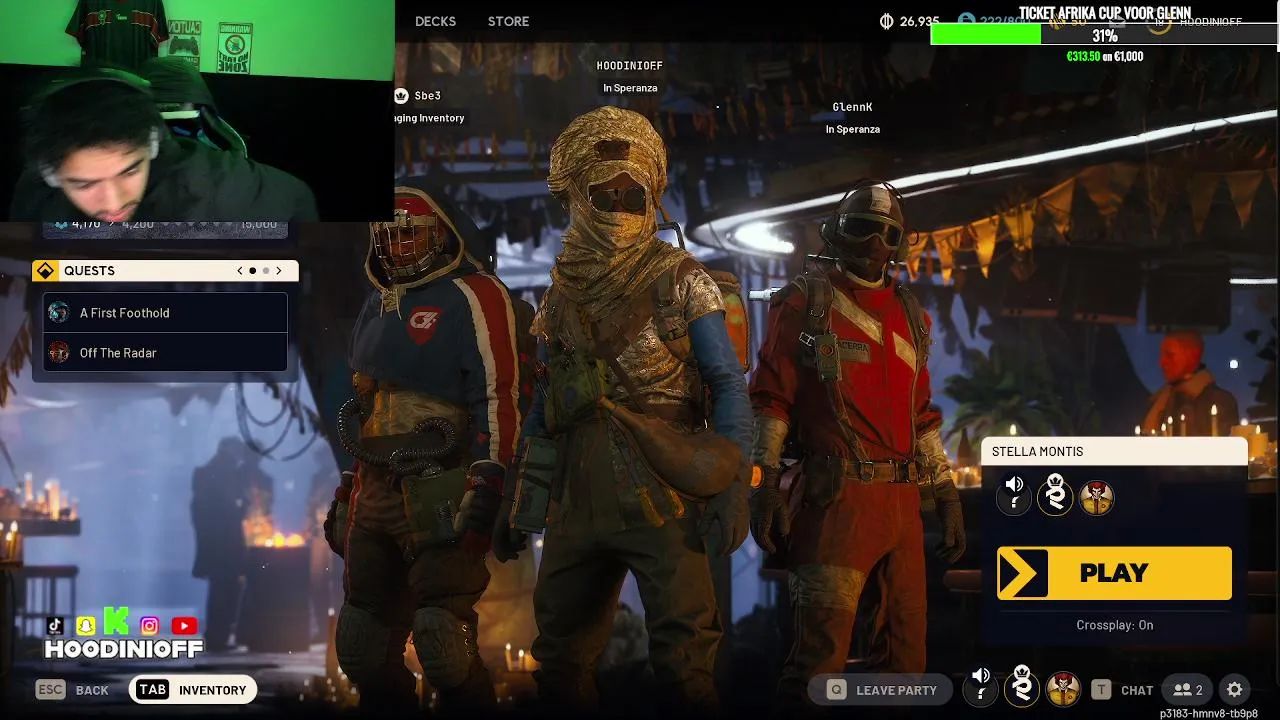Go to next quests page arrow
Image resolution: width=1280 pixels, height=720 pixels.
(x=279, y=271)
